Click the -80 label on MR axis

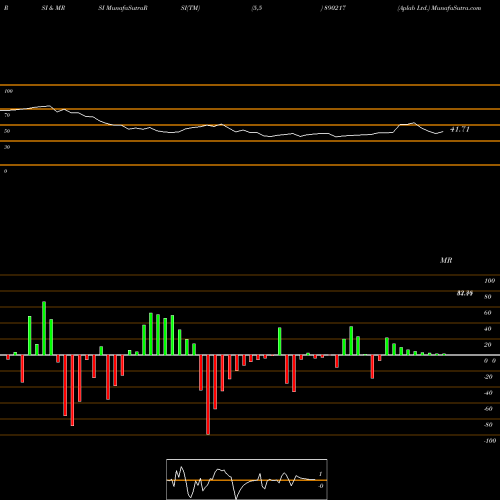pos(488,425)
